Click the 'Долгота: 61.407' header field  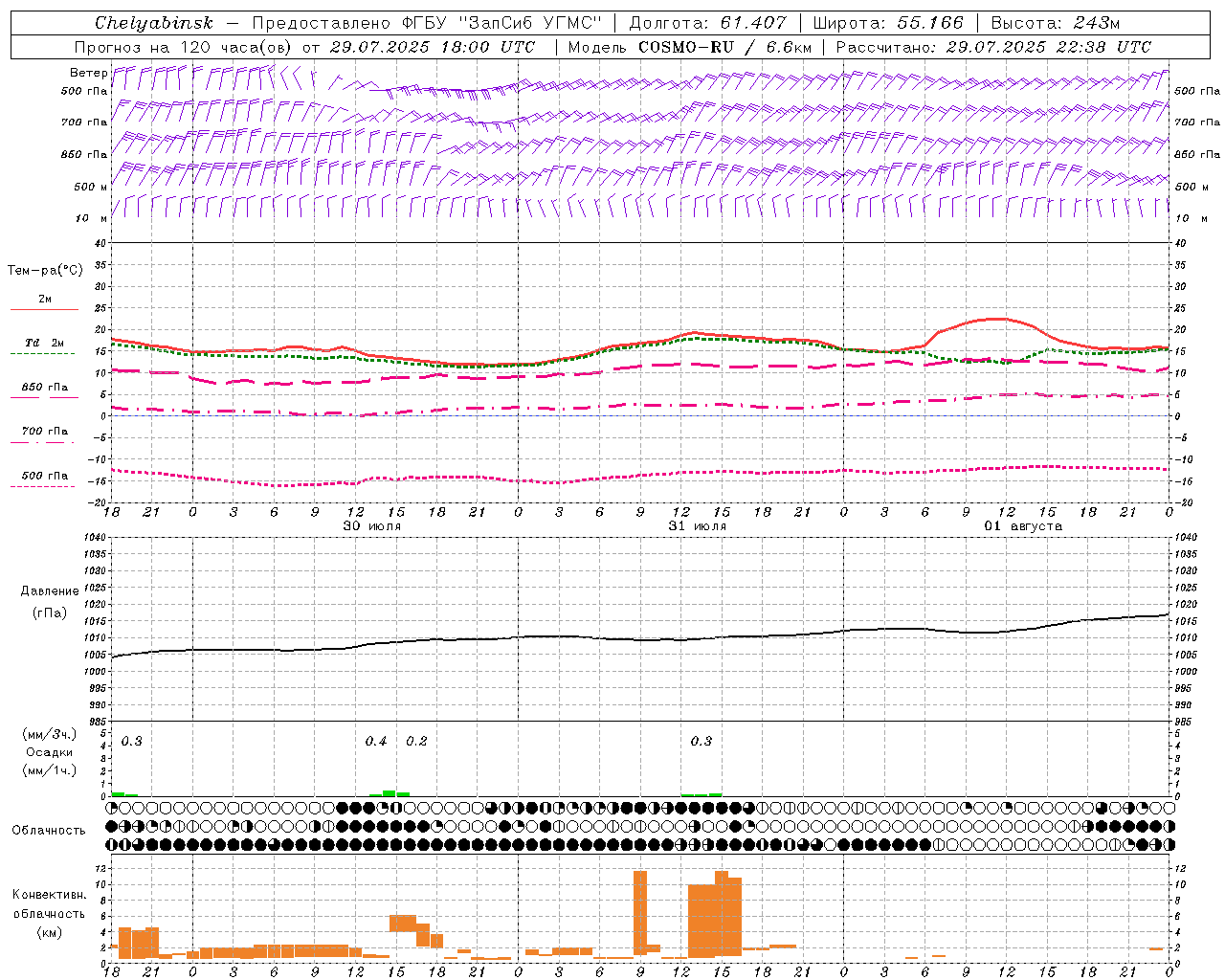[x=708, y=23]
